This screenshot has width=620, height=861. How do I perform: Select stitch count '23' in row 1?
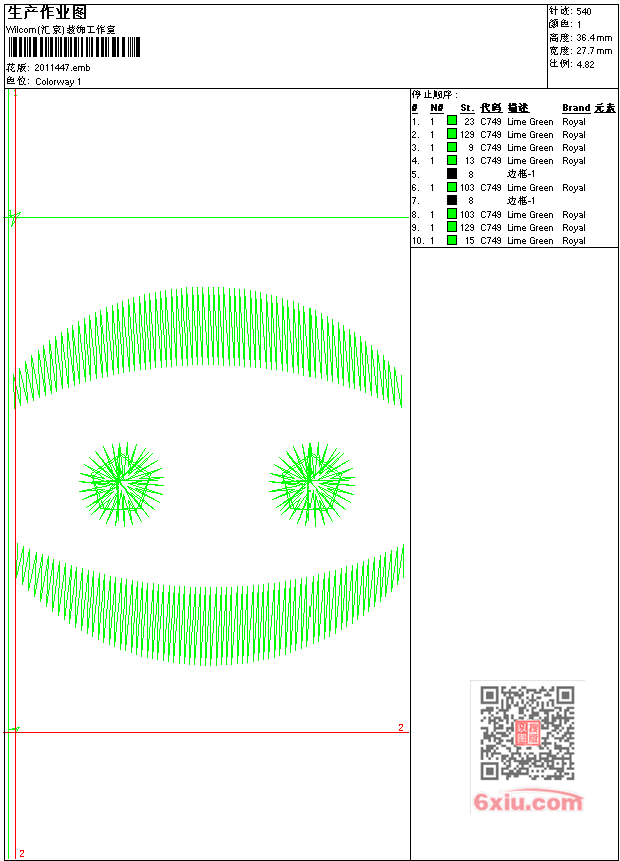tap(469, 121)
